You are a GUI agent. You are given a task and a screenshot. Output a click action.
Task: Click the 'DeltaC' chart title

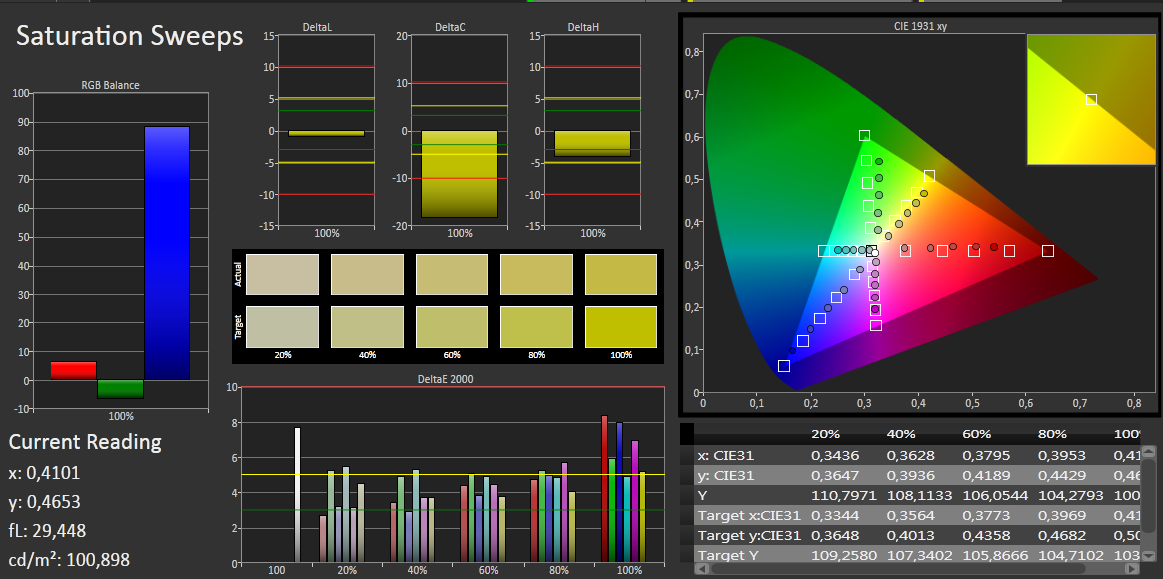pyautogui.click(x=450, y=27)
